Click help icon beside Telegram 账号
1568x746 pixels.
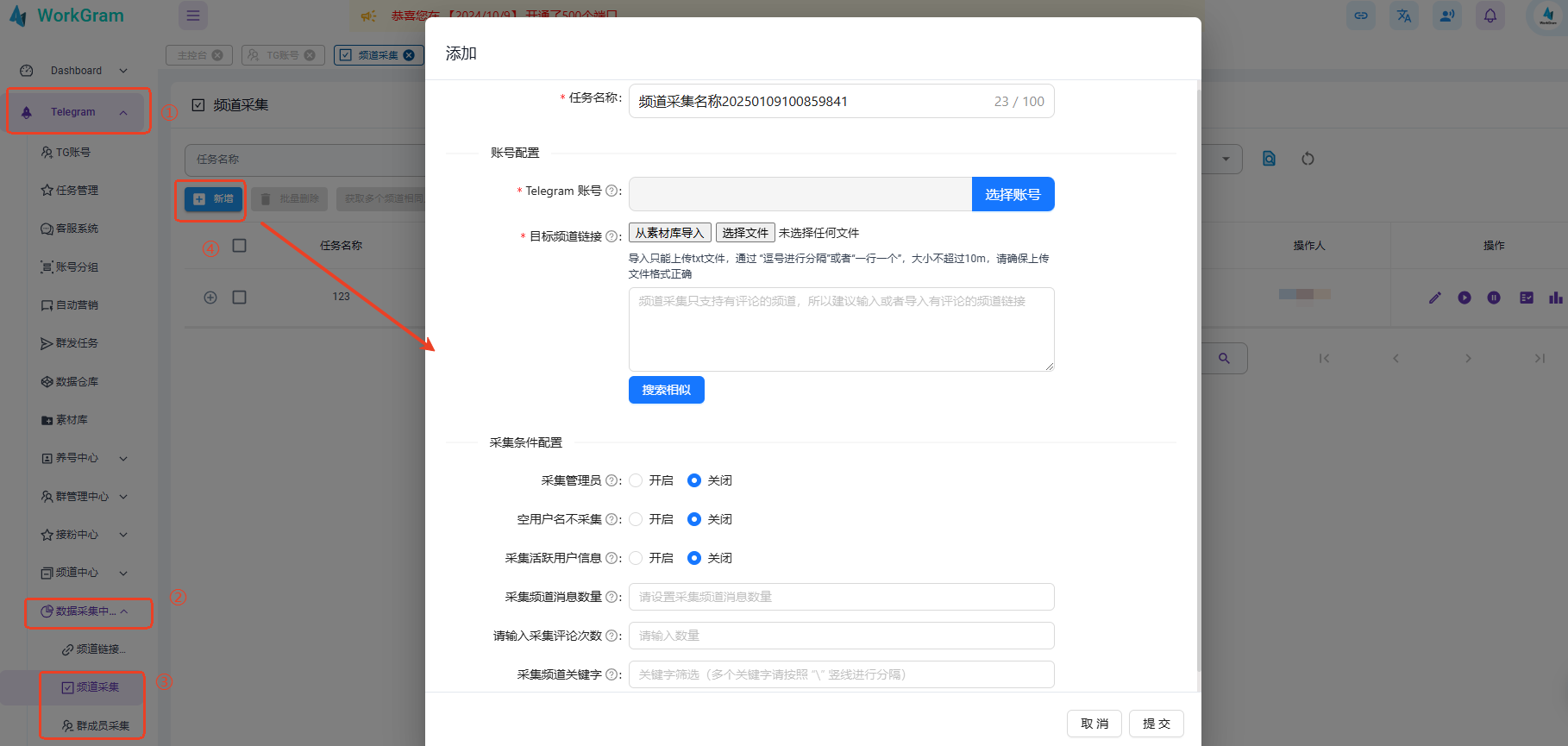(612, 191)
